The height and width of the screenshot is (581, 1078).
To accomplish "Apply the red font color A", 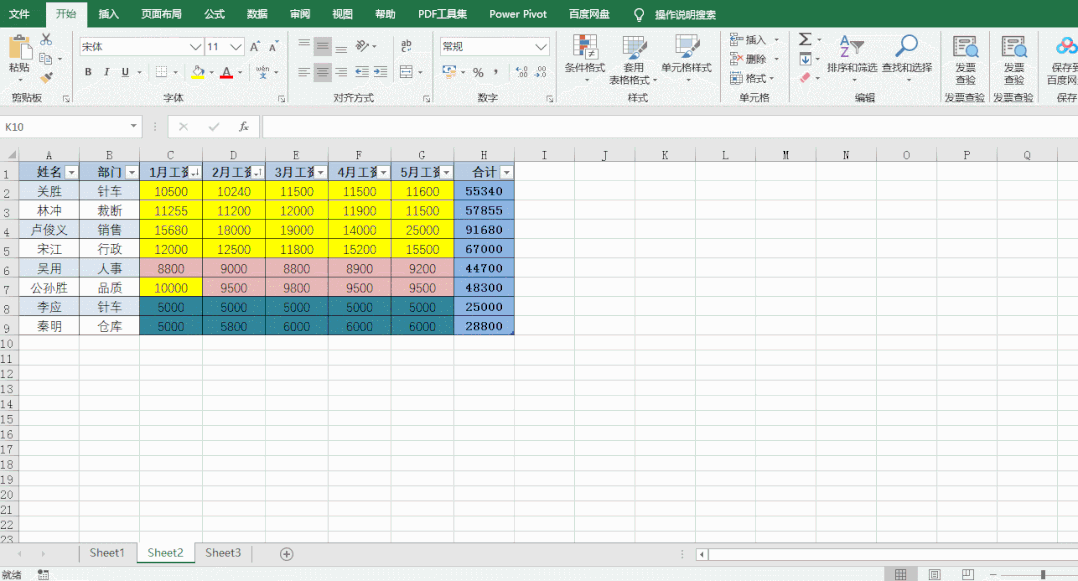I will point(226,72).
